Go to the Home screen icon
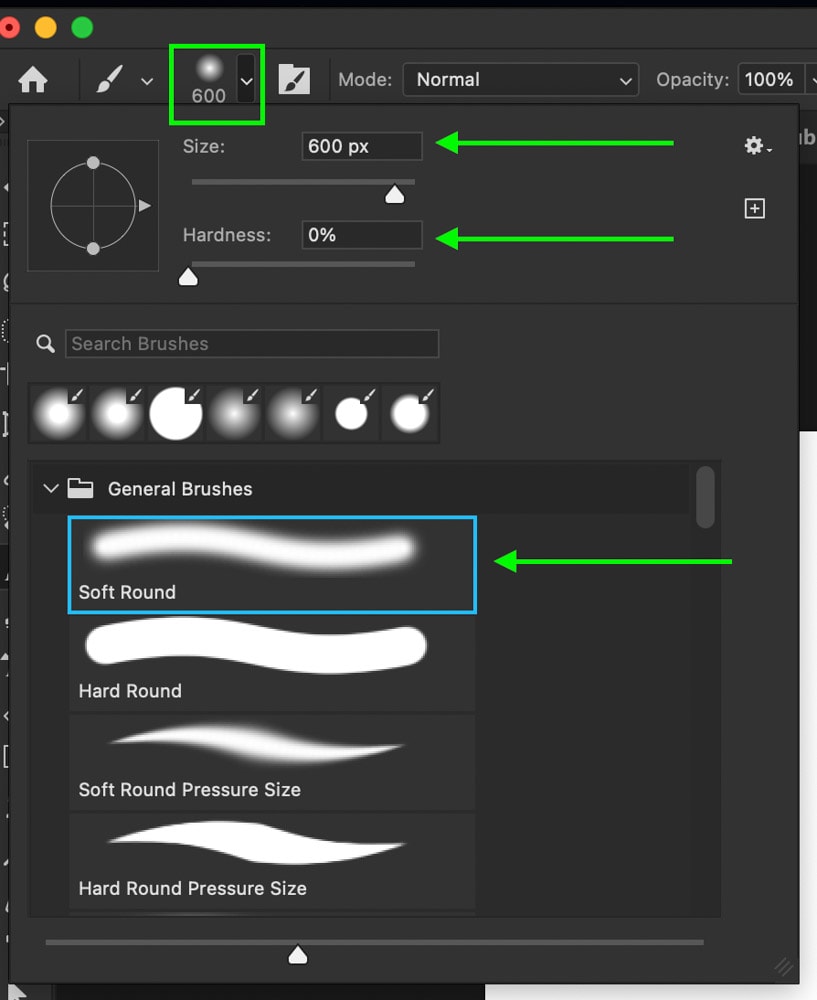 click(33, 80)
